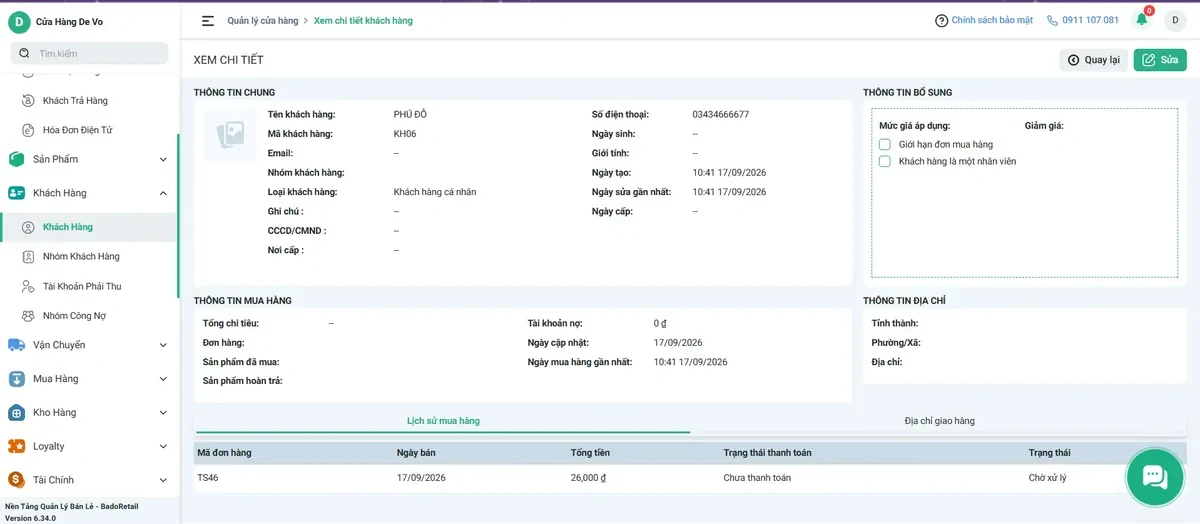Click Chưa thanh toán status cell
This screenshot has height=524, width=1200.
757,478
